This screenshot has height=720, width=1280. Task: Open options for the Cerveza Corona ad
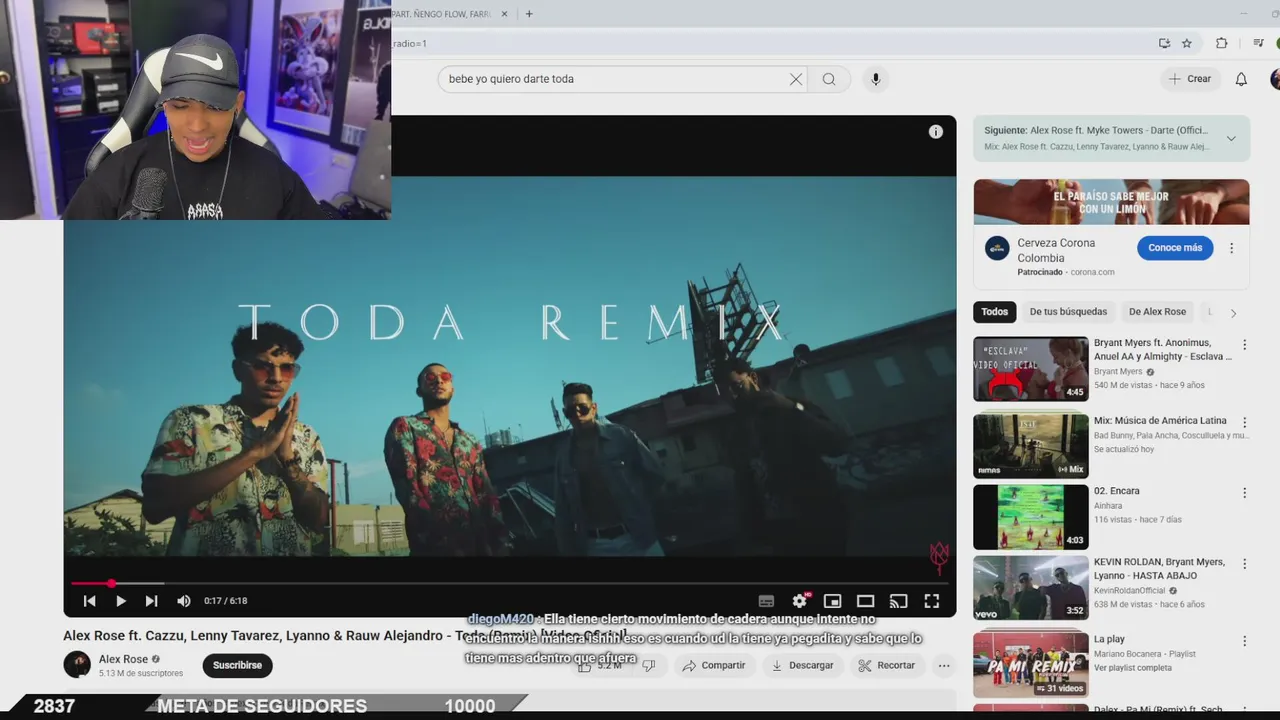(1232, 248)
